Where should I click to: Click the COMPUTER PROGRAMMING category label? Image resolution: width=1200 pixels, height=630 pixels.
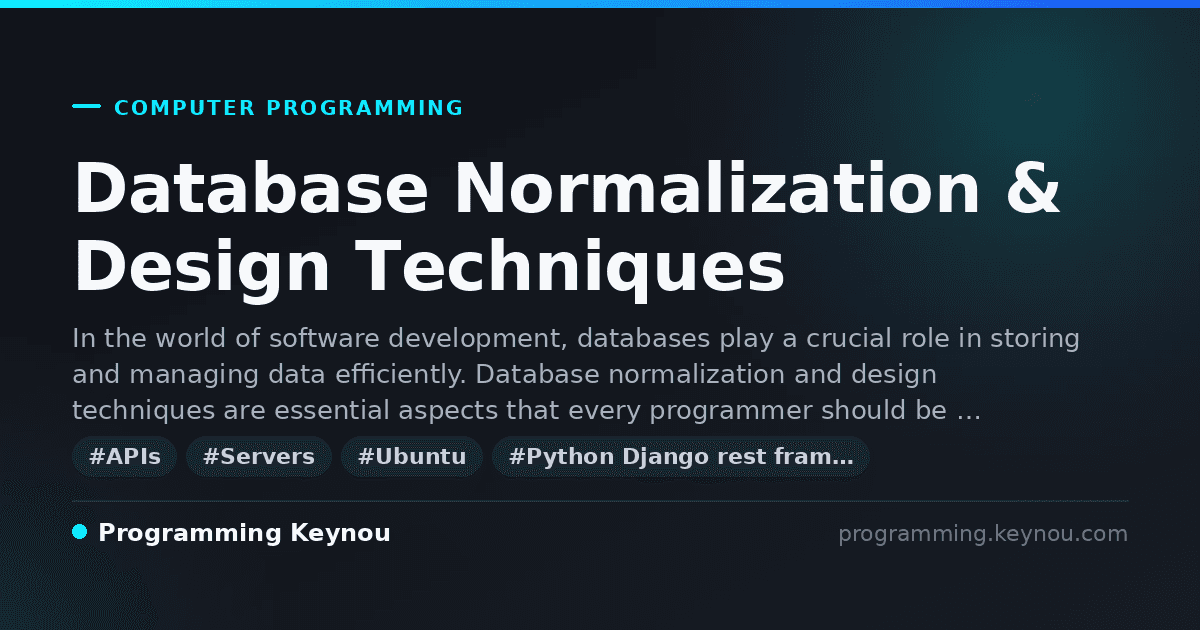click(x=289, y=108)
